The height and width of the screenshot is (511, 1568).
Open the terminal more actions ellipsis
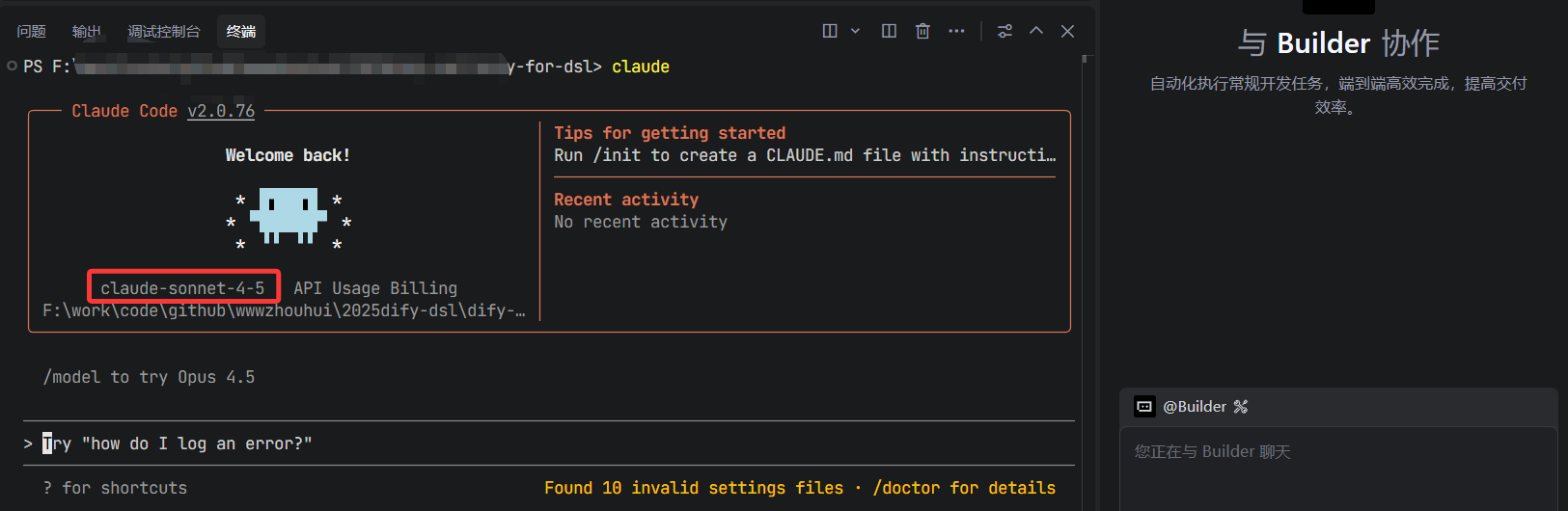click(x=956, y=31)
